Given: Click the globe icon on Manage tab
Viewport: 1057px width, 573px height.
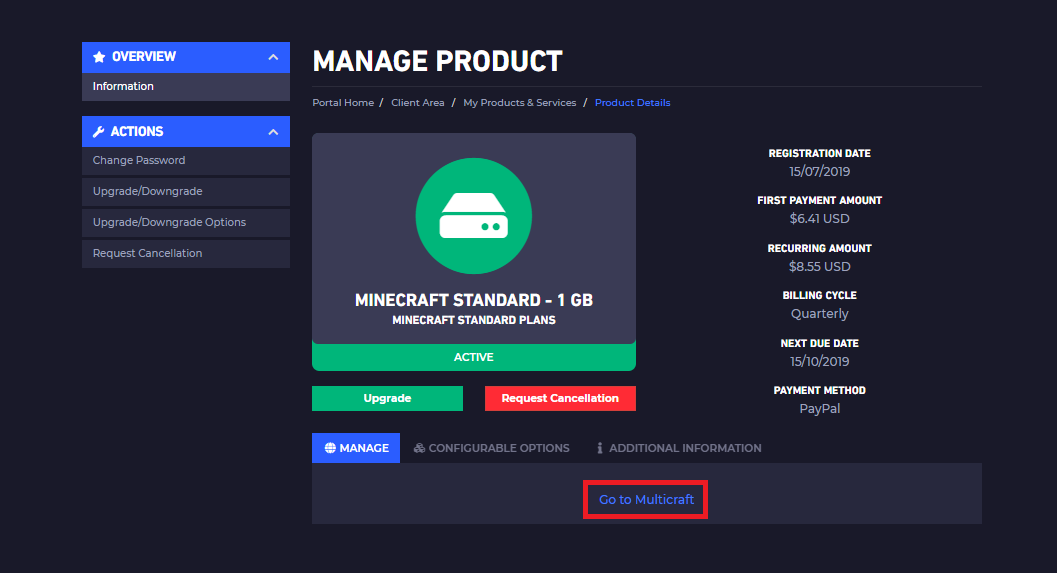Looking at the screenshot, I should [x=330, y=448].
